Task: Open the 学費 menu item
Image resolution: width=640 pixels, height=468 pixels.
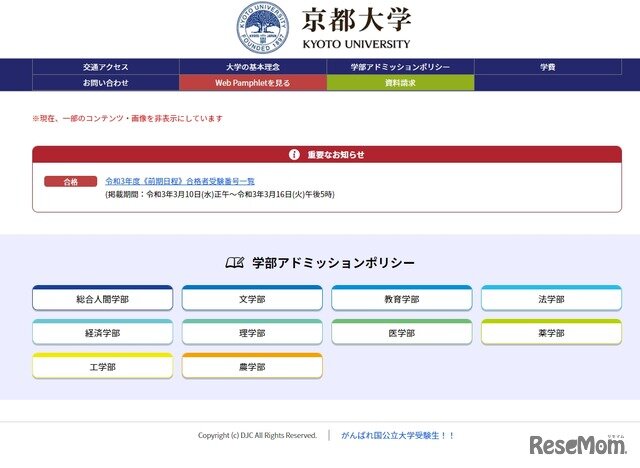Action: pos(548,67)
